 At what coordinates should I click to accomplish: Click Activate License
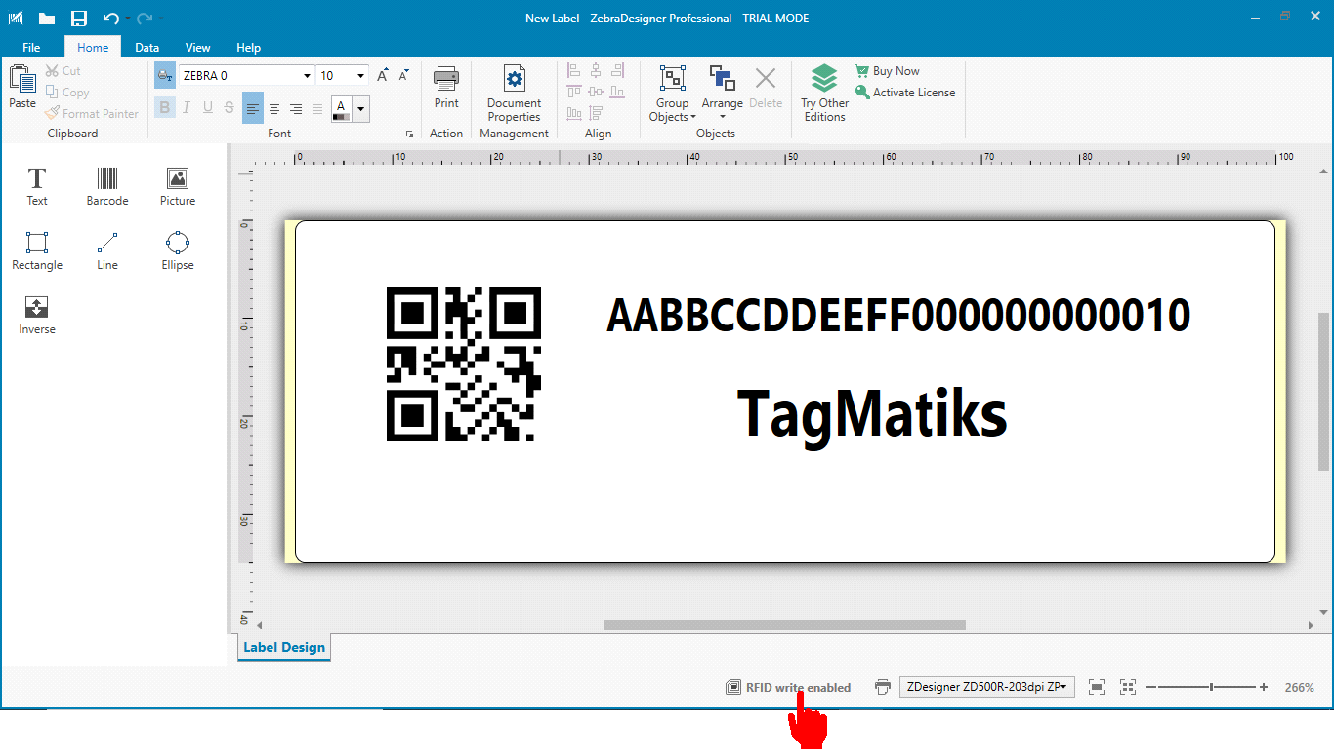tap(913, 92)
